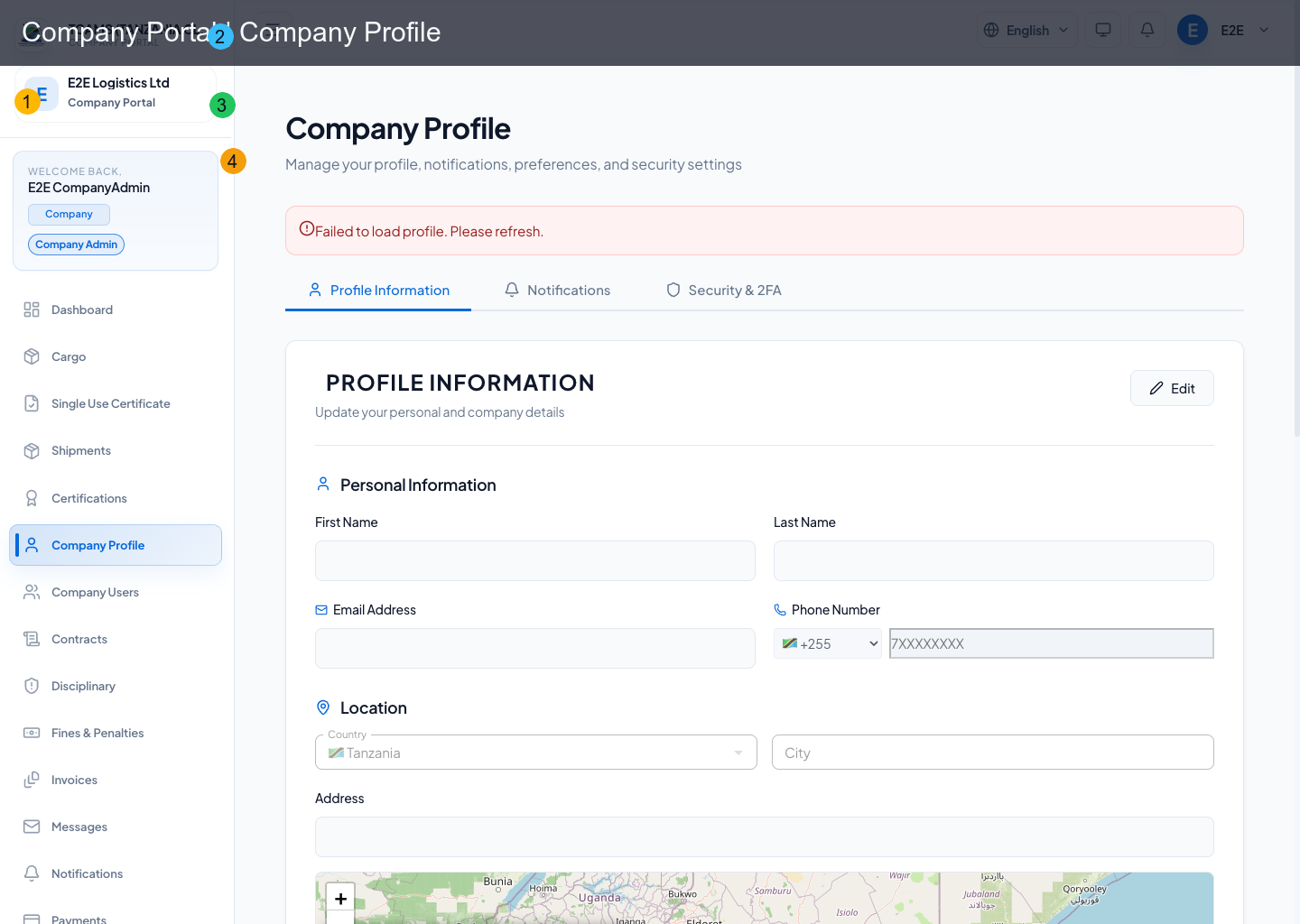Open the Country dropdown showing Tanzania
This screenshot has height=924, width=1300.
(536, 753)
